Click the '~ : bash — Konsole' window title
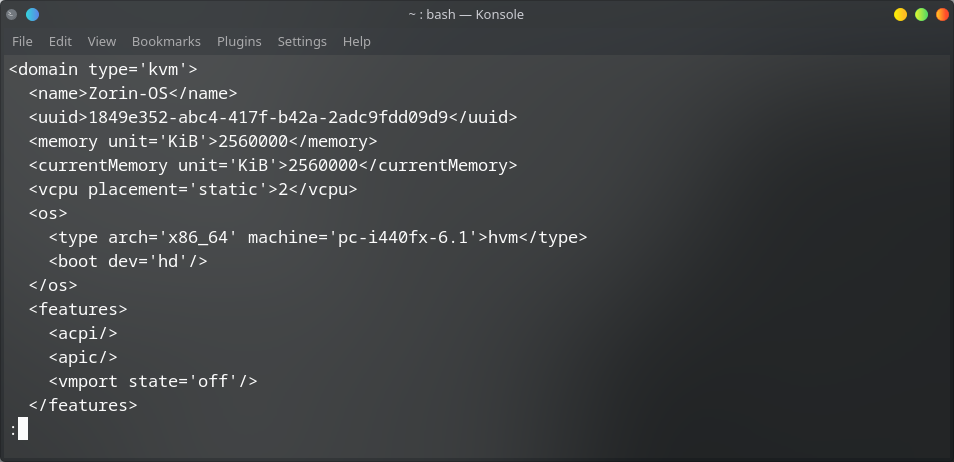Screen dimensions: 954x462 pyautogui.click(x=466, y=15)
